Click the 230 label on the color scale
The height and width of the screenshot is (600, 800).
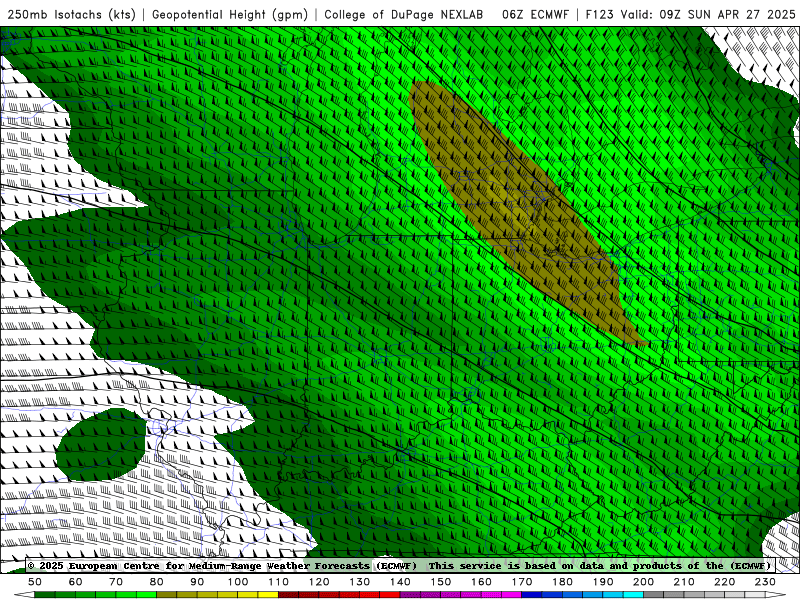[x=765, y=582]
